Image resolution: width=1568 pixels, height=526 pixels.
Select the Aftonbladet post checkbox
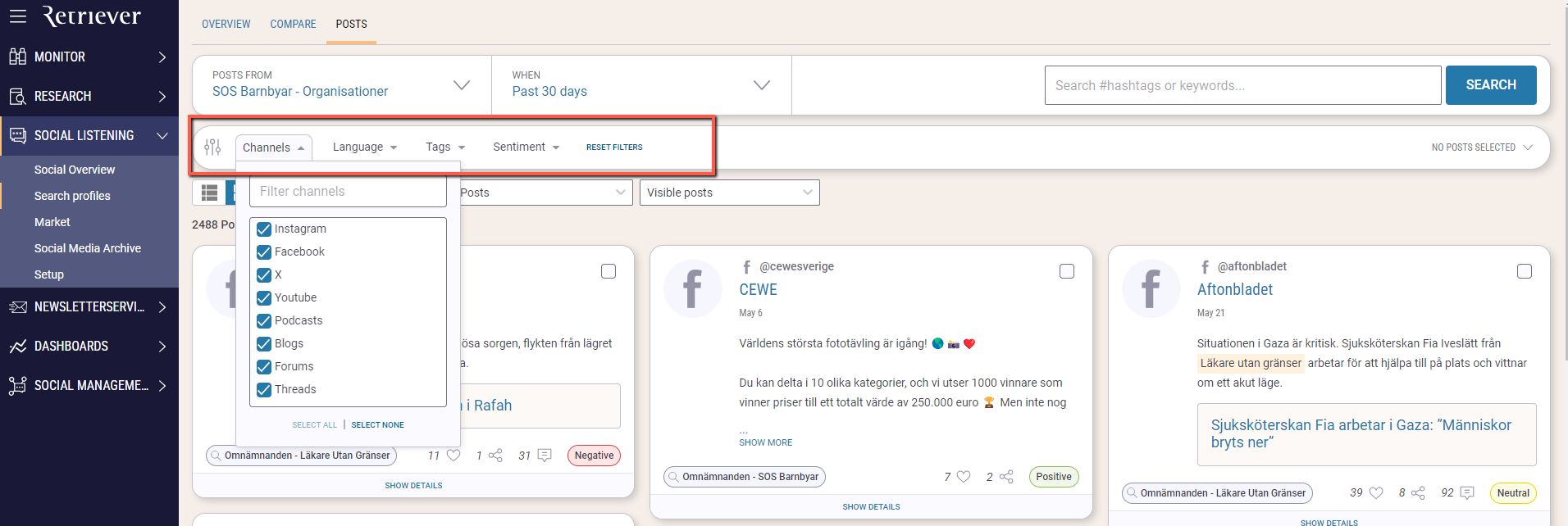click(x=1525, y=271)
